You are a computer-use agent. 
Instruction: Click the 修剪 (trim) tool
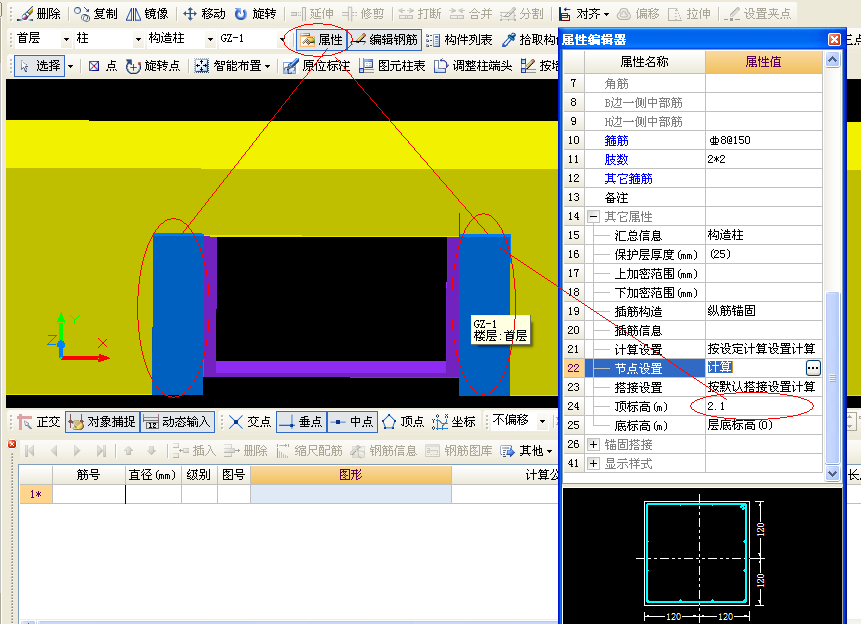pyautogui.click(x=363, y=14)
